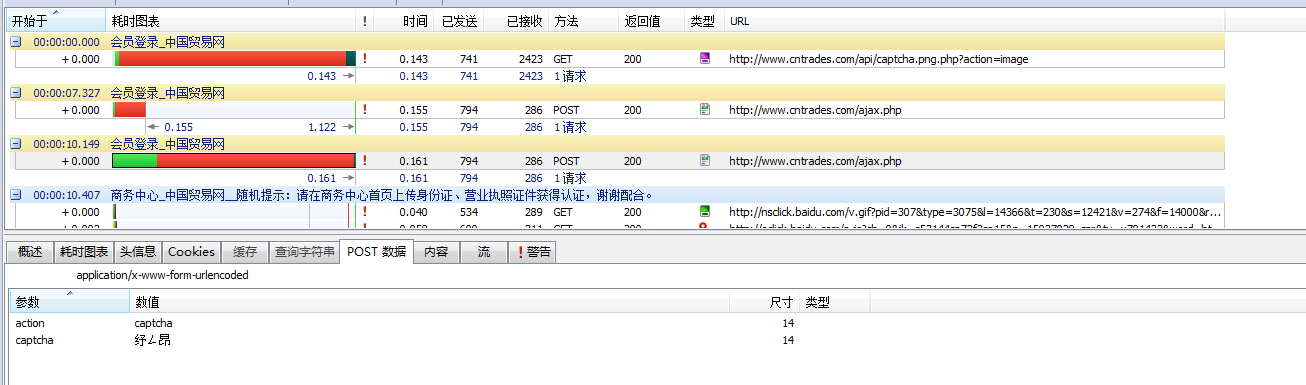Select the ajax.php URL in the 00:00:07.327 group

click(x=815, y=110)
